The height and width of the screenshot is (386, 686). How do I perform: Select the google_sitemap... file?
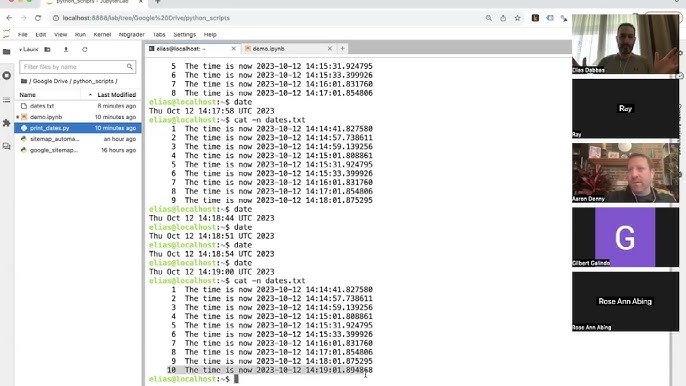click(78, 150)
